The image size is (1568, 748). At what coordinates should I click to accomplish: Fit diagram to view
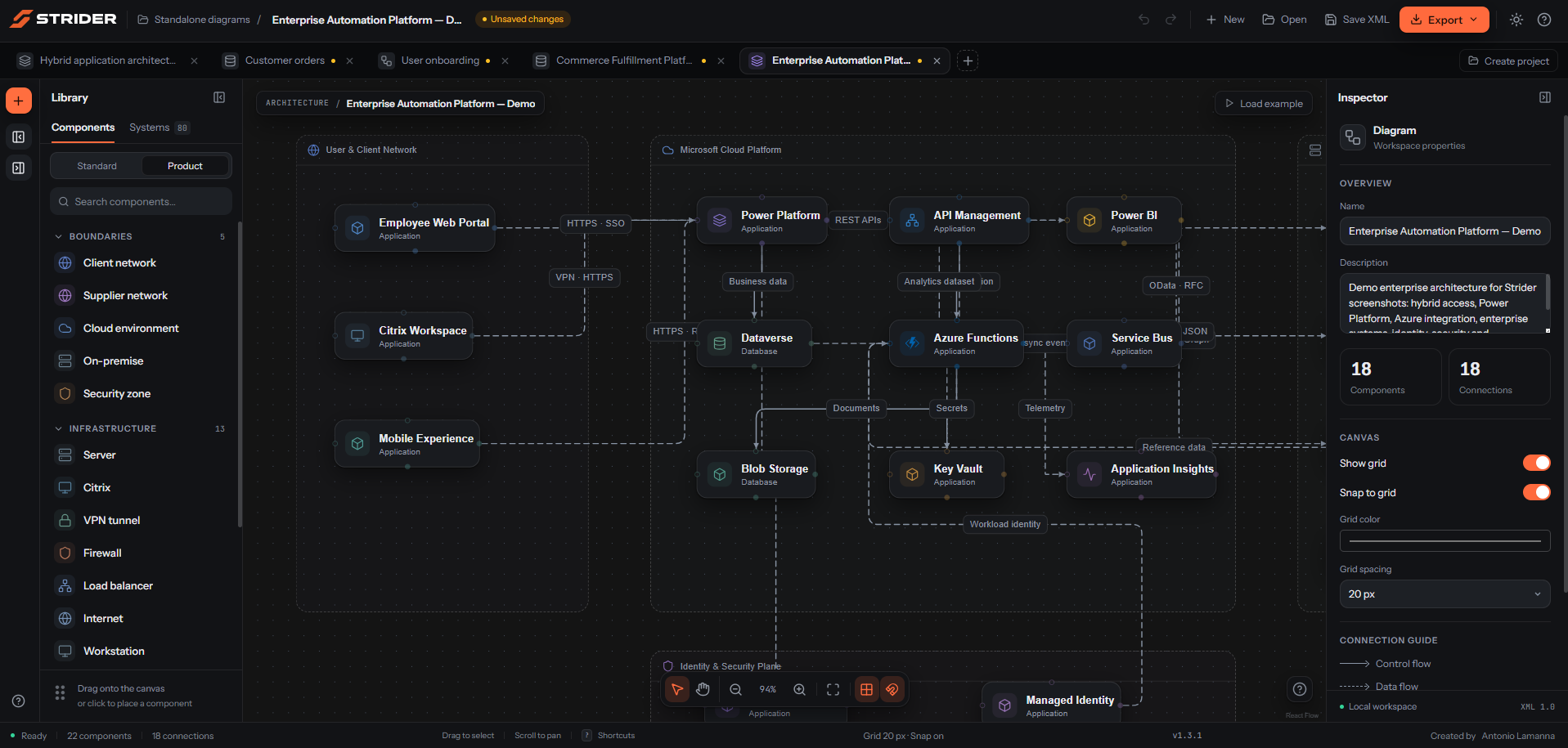pos(833,690)
